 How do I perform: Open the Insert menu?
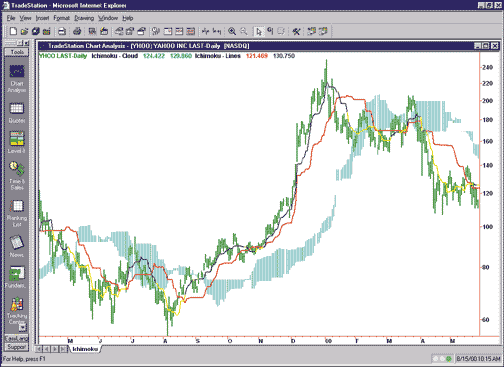(x=42, y=18)
